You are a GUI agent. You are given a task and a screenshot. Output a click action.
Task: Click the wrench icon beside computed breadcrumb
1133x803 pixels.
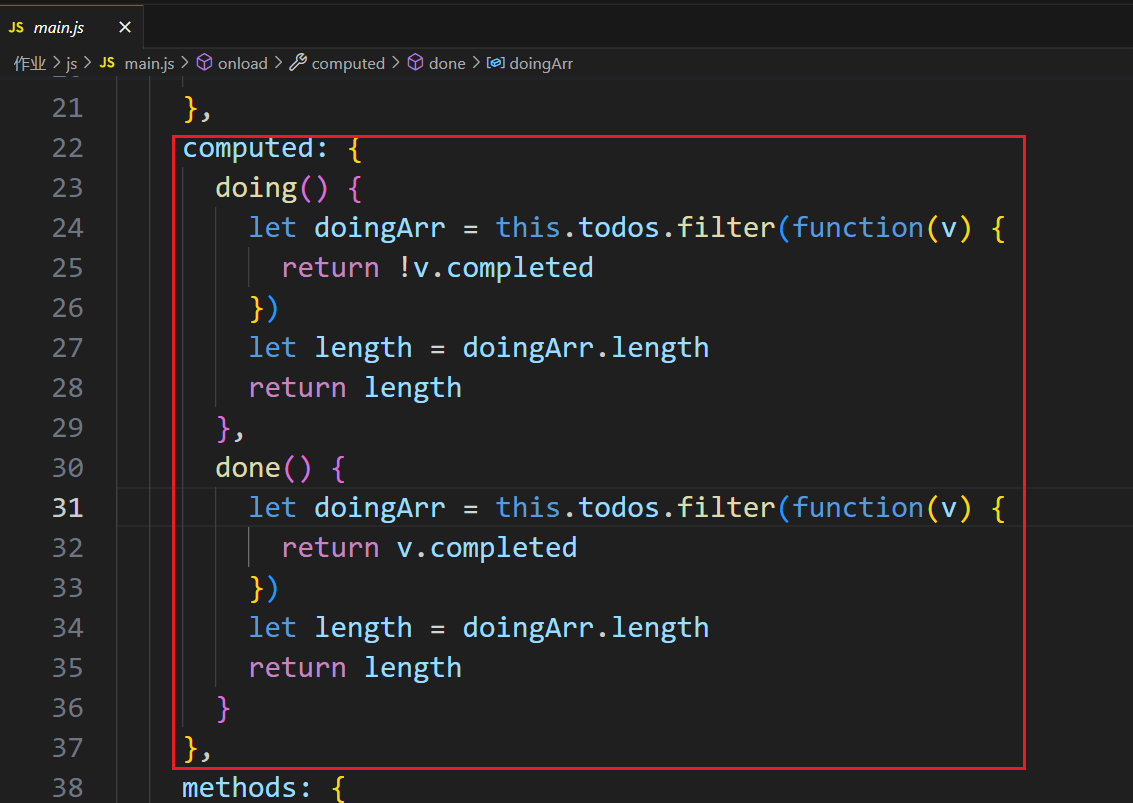(298, 63)
